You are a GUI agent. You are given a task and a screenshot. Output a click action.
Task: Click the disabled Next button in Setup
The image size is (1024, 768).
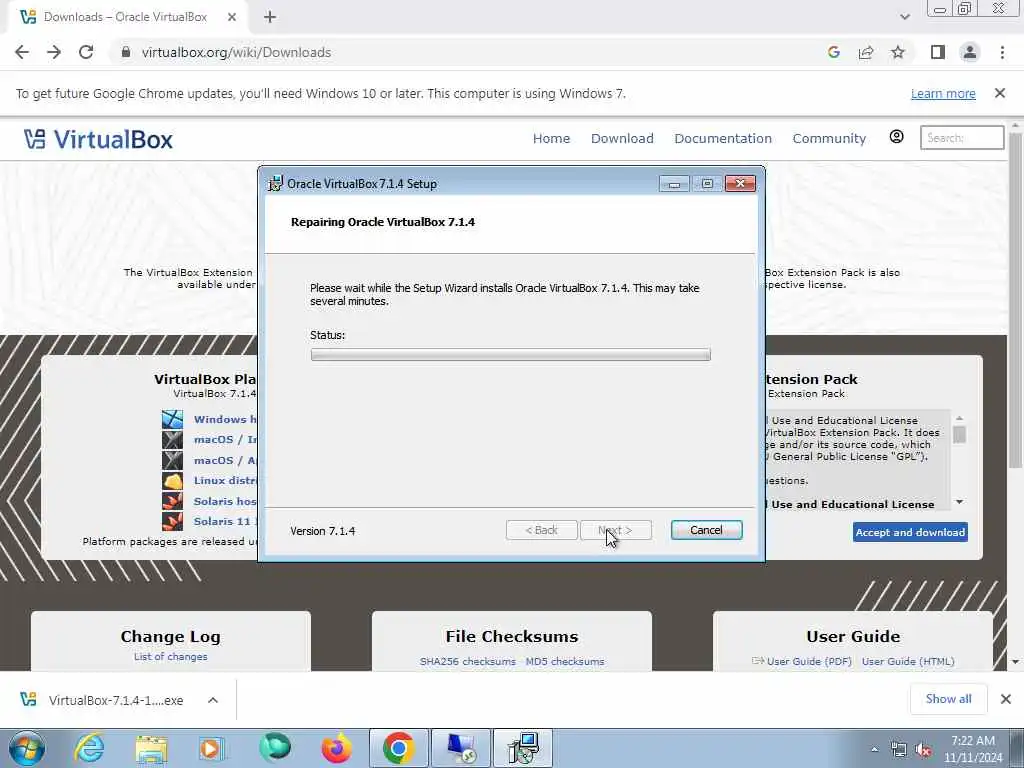point(615,530)
